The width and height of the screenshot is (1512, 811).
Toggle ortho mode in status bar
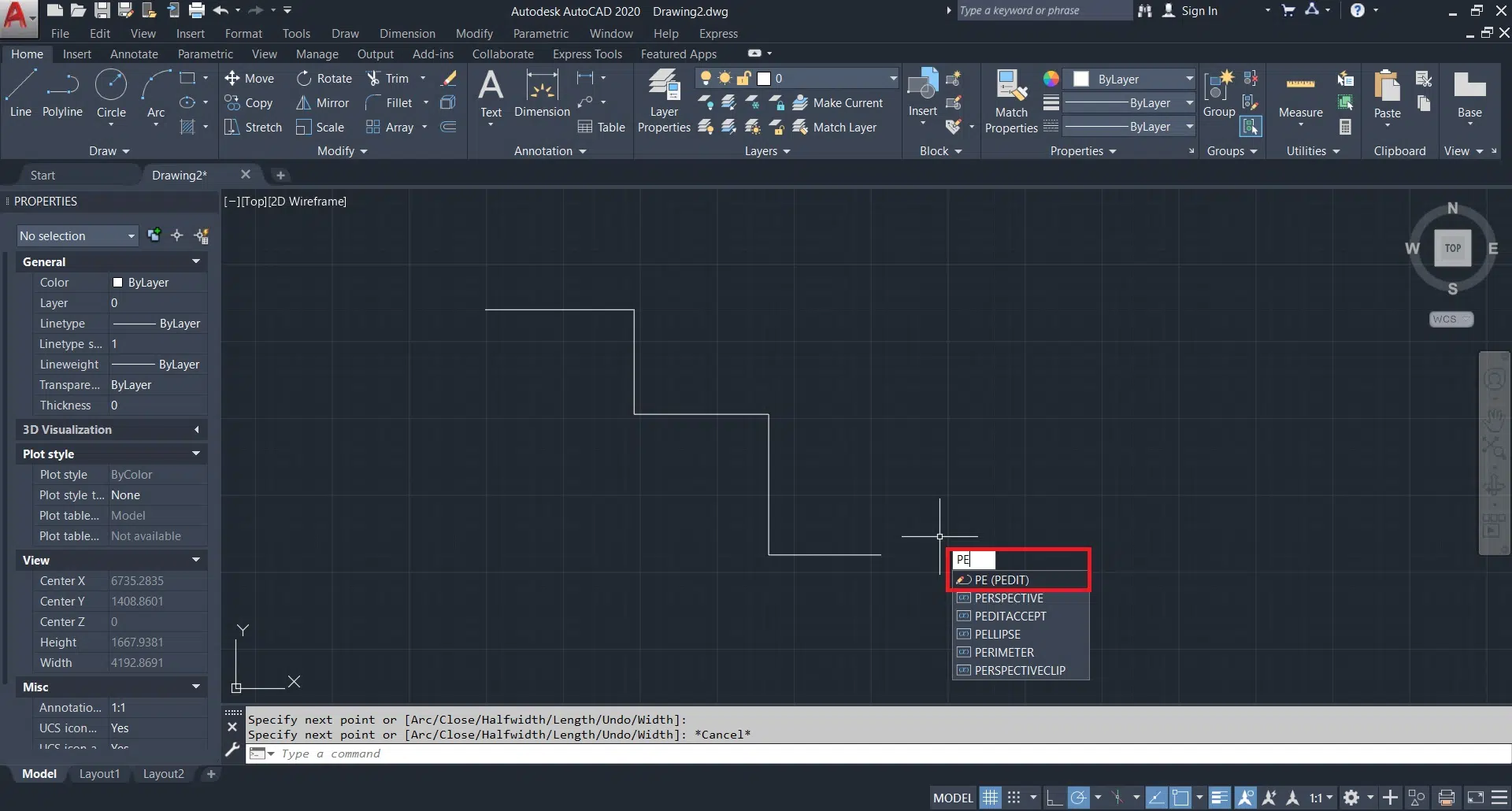click(1054, 798)
